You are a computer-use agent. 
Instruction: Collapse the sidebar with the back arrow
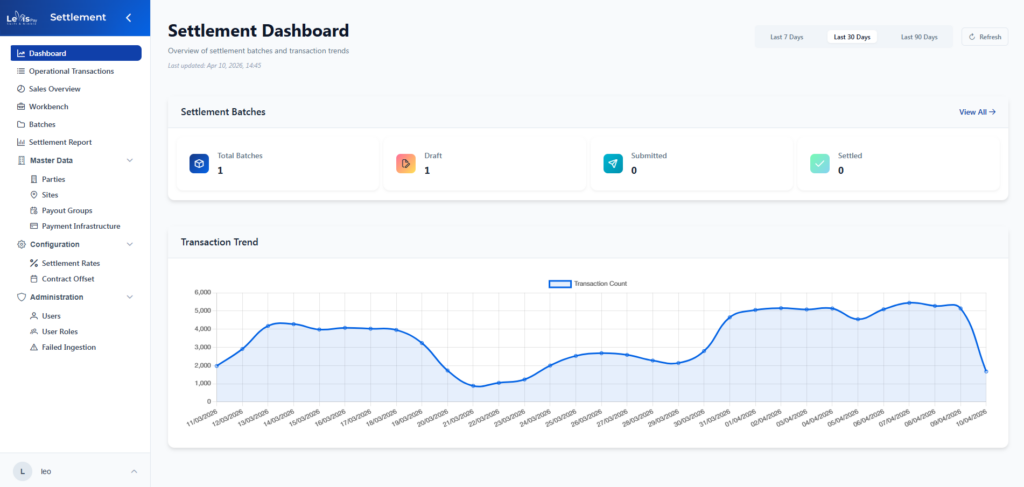coord(128,17)
